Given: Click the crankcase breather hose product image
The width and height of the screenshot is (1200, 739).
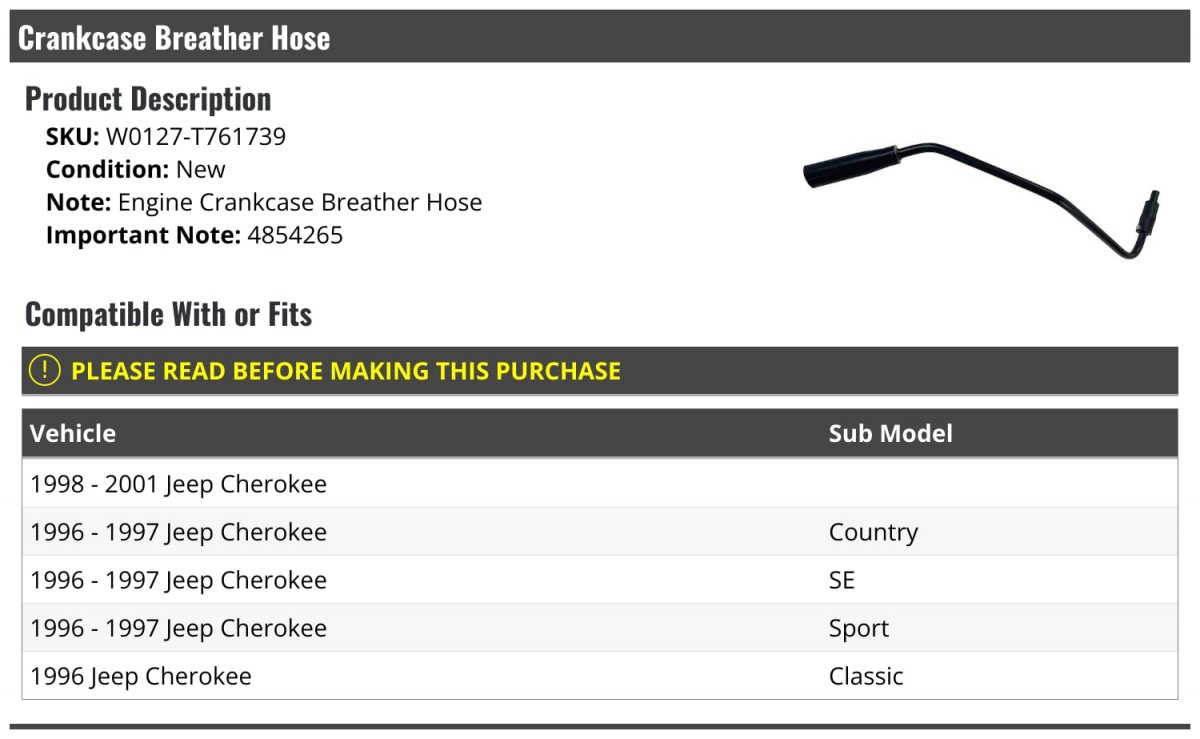Looking at the screenshot, I should (982, 200).
